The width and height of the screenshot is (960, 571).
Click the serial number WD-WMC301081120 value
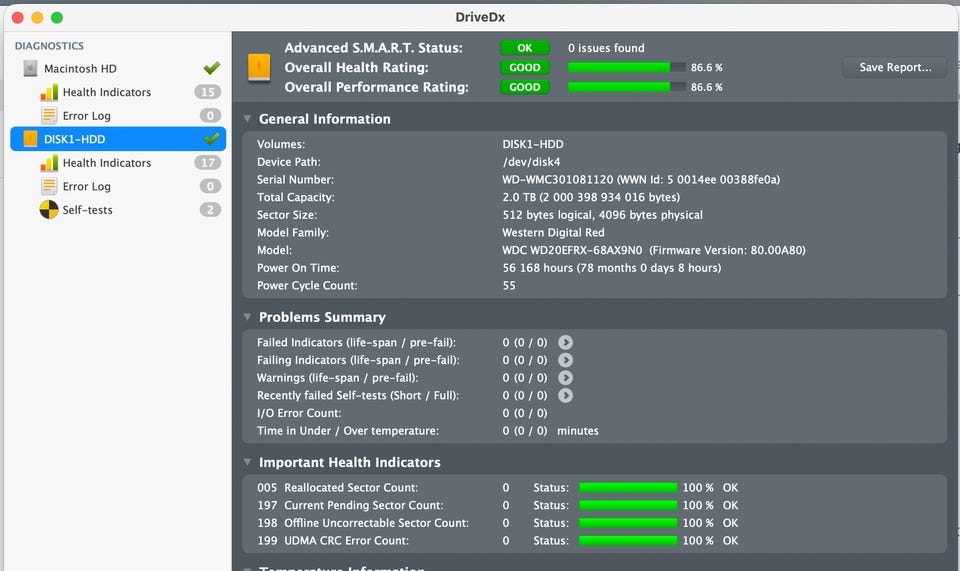[x=558, y=179]
